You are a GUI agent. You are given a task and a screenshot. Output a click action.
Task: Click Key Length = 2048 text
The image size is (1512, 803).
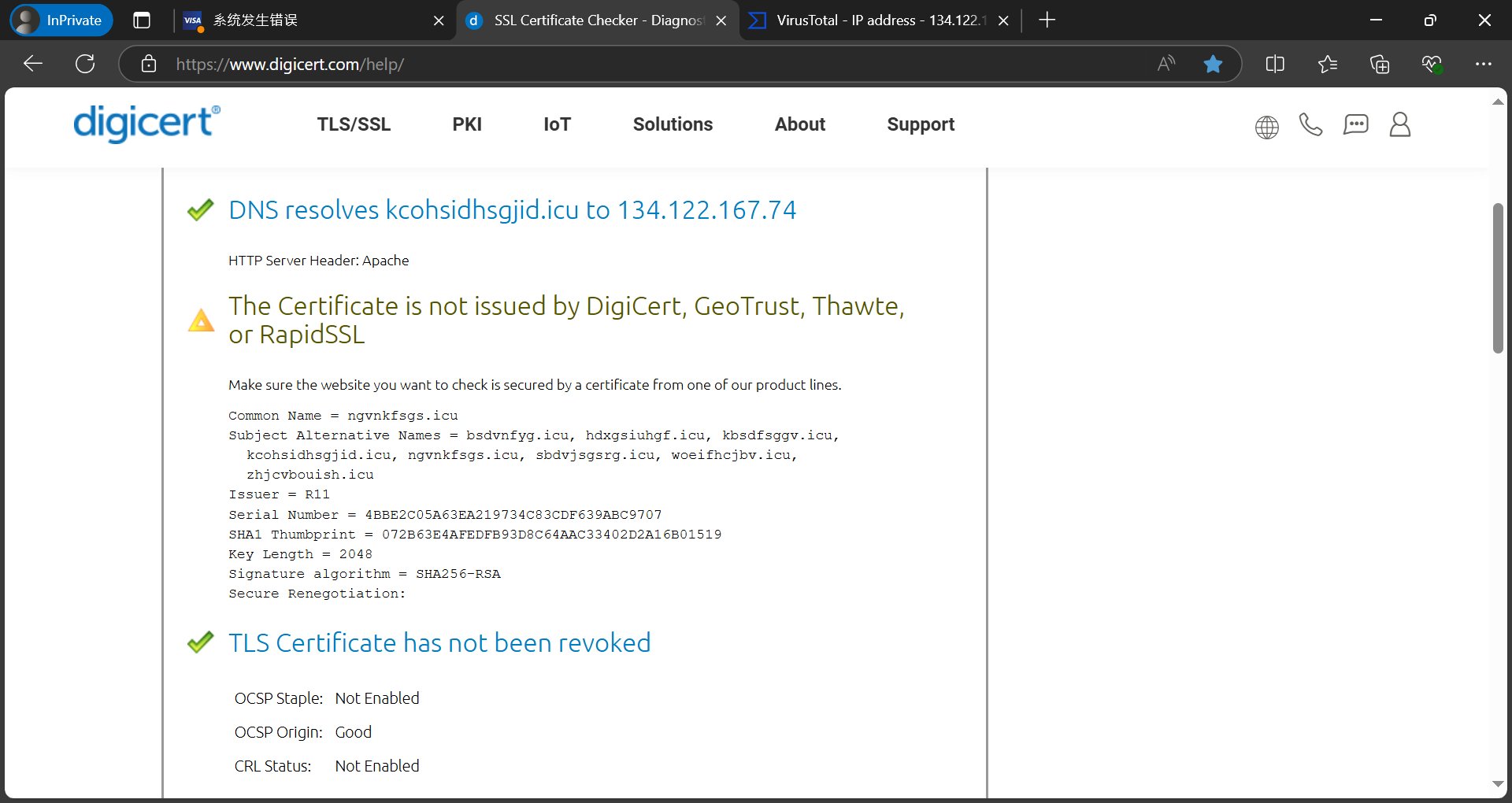300,554
